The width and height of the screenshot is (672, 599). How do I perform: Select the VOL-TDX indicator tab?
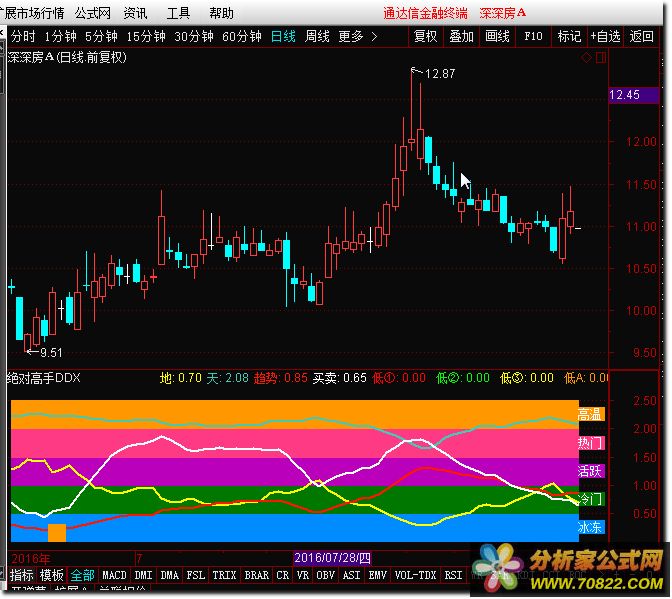coord(415,576)
